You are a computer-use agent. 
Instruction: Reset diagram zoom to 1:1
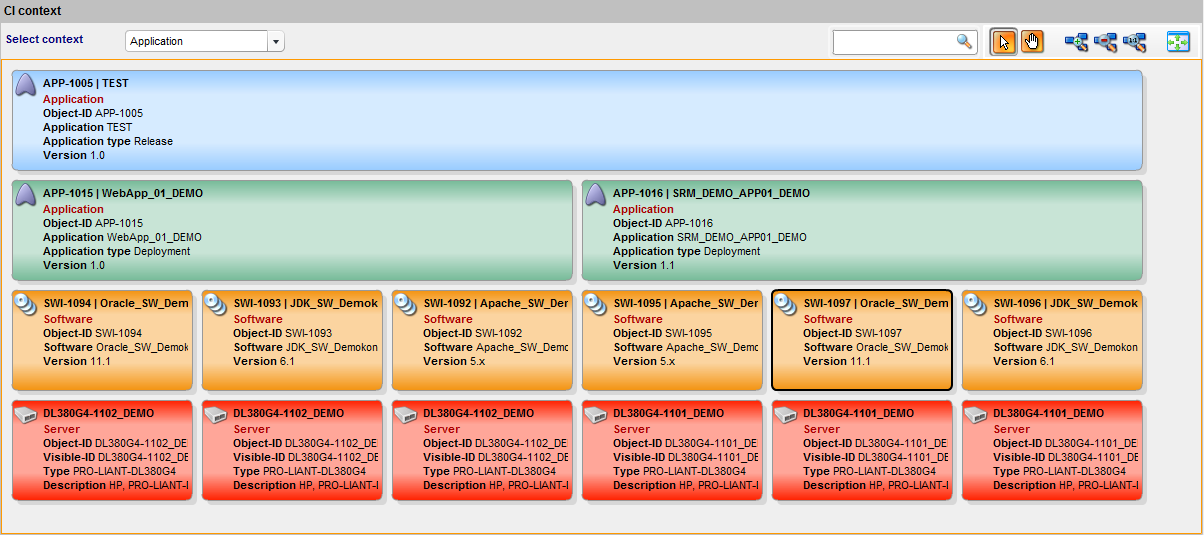point(1134,42)
